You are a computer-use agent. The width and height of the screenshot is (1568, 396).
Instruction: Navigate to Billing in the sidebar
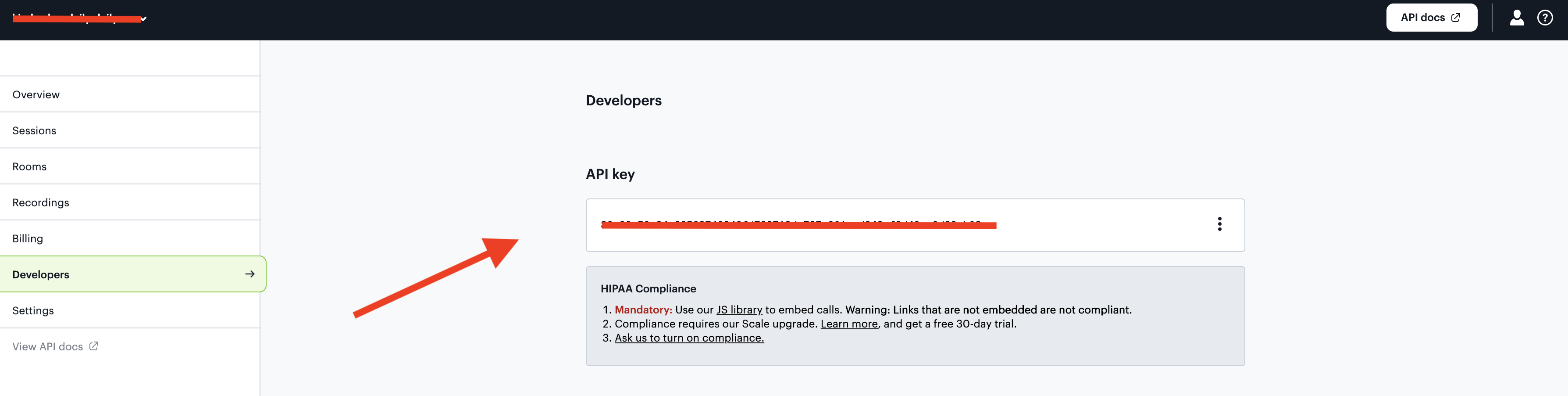(x=130, y=238)
